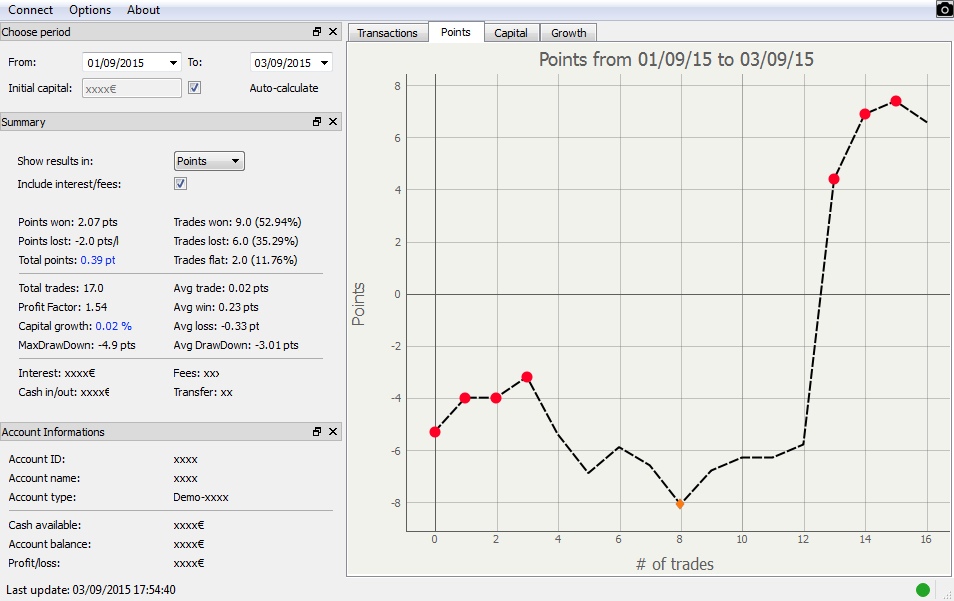Click the Capital growth value 0.02 %

(114, 326)
